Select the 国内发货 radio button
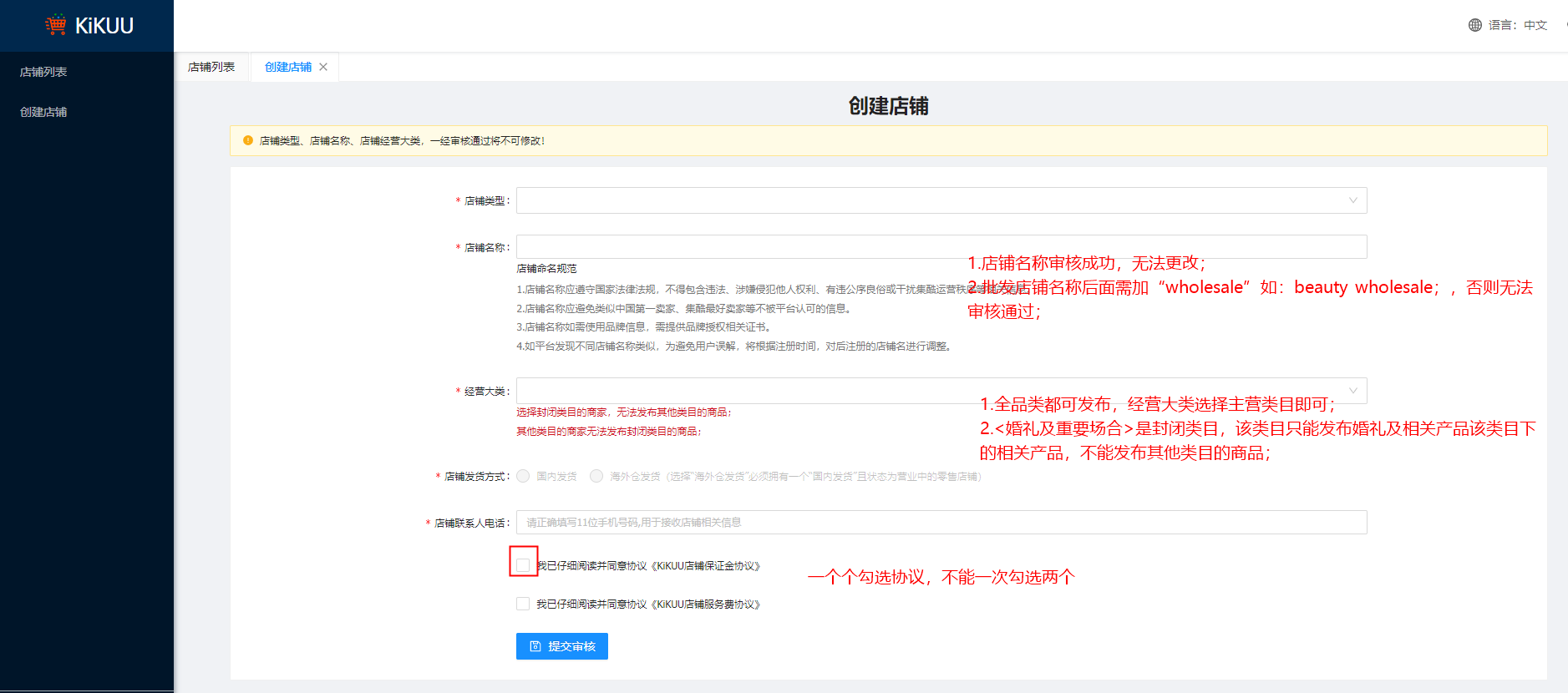 coord(523,476)
